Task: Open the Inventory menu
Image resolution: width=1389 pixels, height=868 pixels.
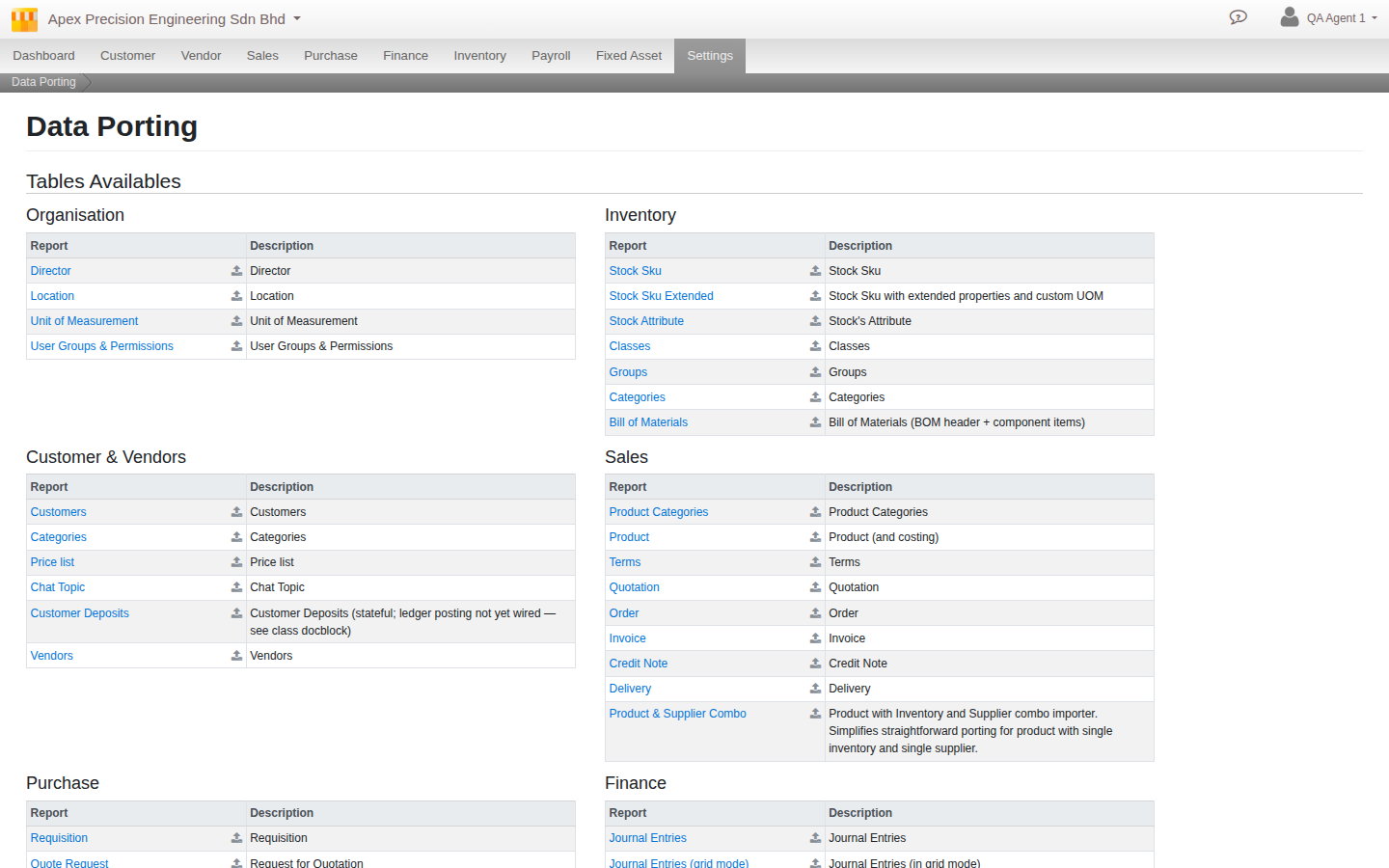Action: pos(479,56)
